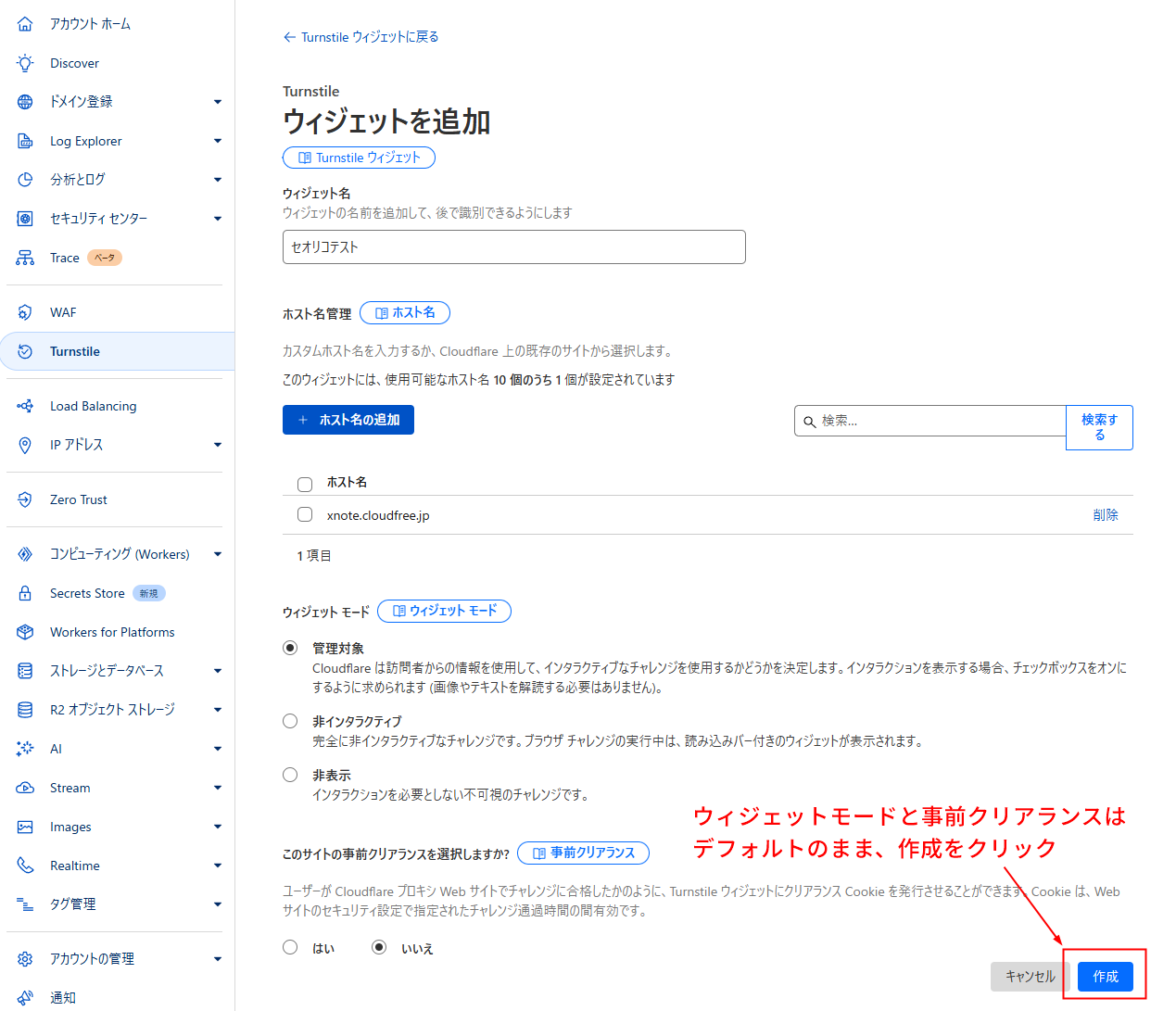The image size is (1176, 1011).
Task: Click the Analytics pie chart icon
Action: click(25, 180)
